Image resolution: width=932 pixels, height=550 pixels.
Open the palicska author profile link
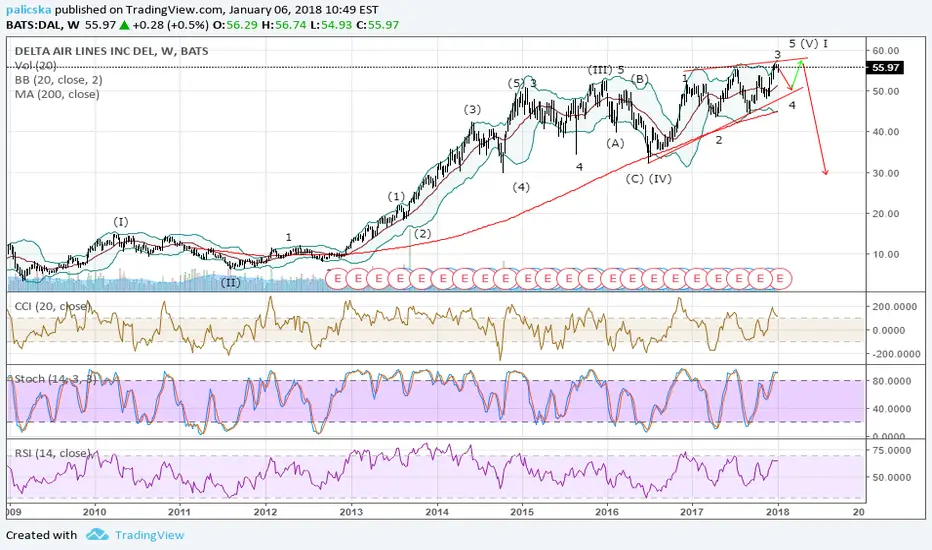point(29,10)
